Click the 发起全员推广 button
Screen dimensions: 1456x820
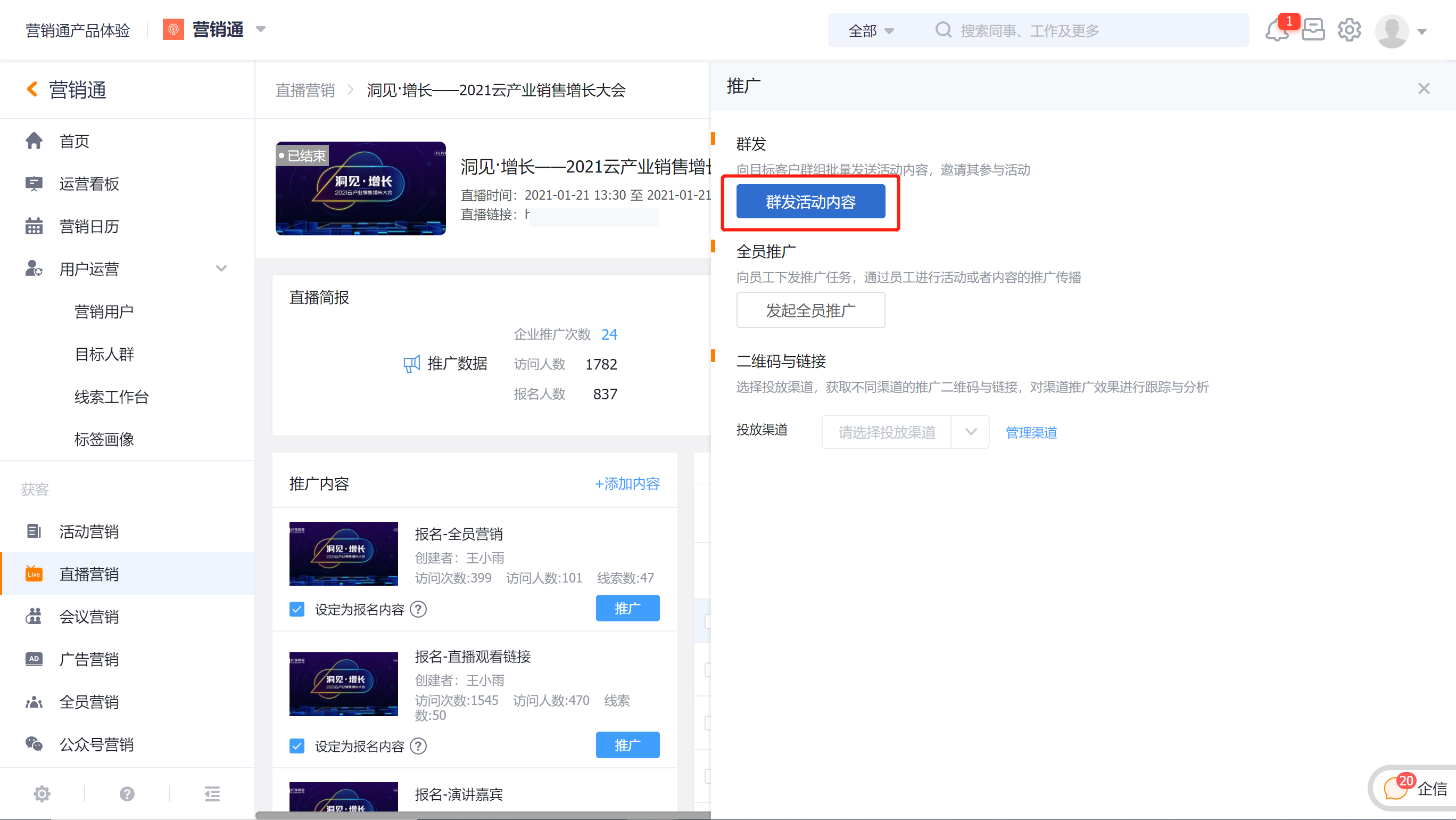(810, 310)
